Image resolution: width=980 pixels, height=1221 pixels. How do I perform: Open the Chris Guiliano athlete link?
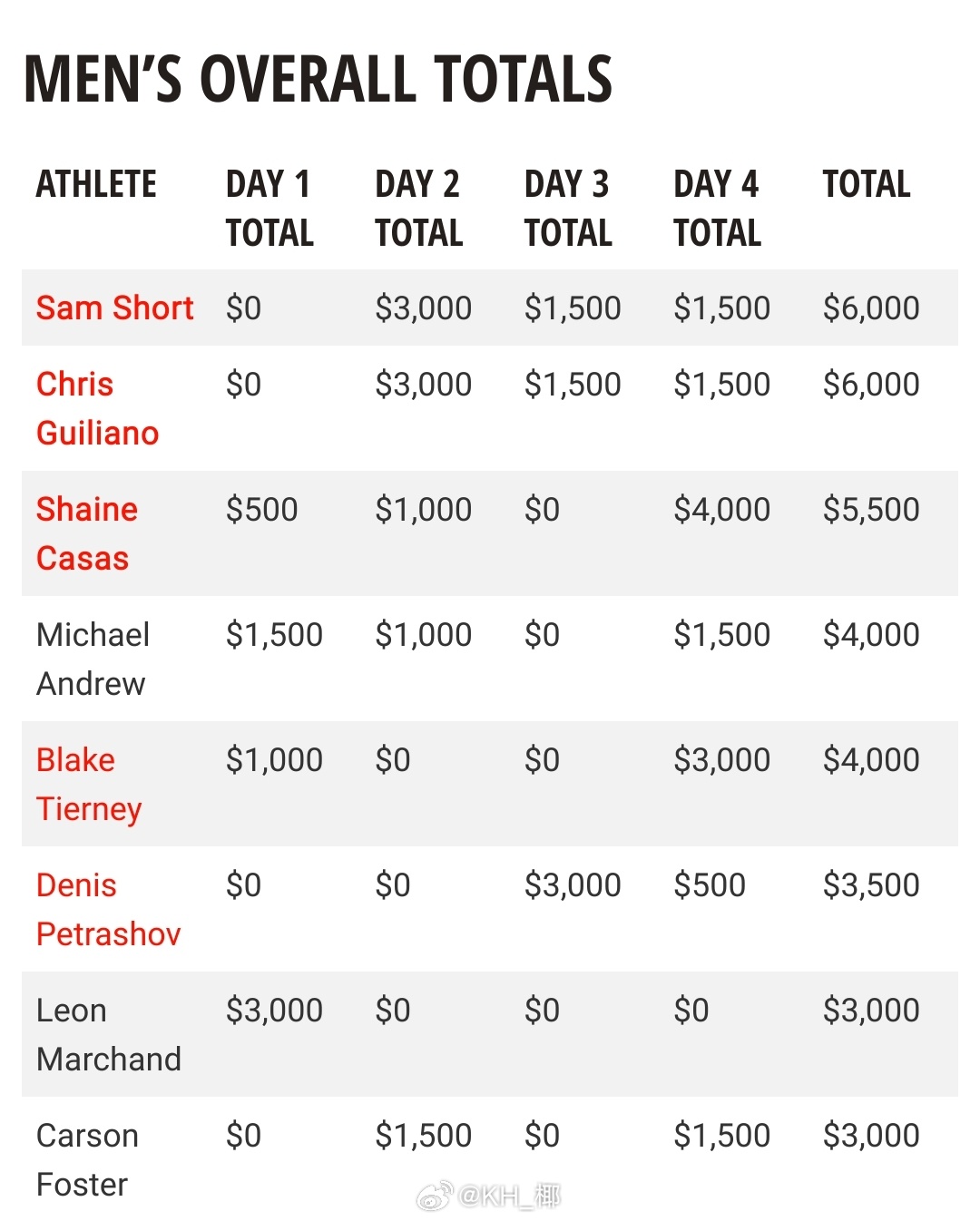click(97, 408)
